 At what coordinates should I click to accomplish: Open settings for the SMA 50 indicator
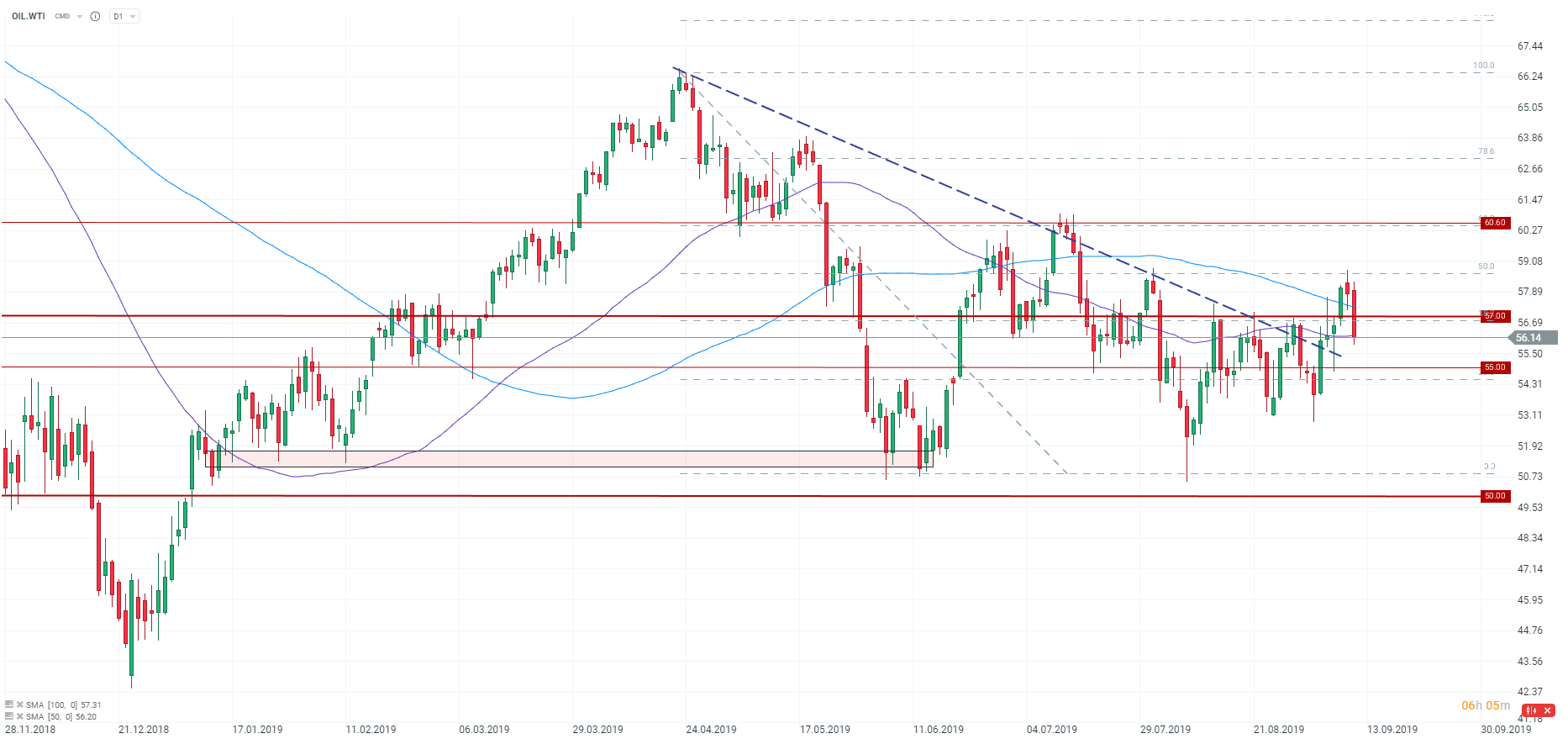tap(9, 716)
